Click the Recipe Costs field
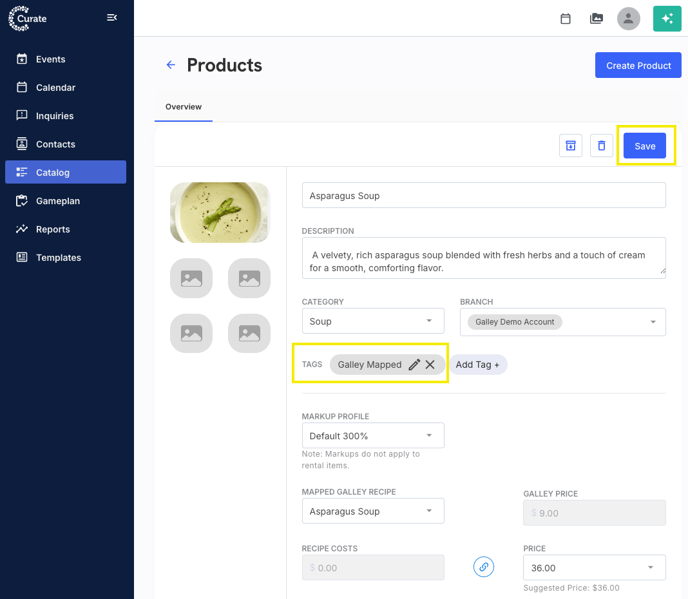Screen dimensions: 688x599 [x=373, y=567]
